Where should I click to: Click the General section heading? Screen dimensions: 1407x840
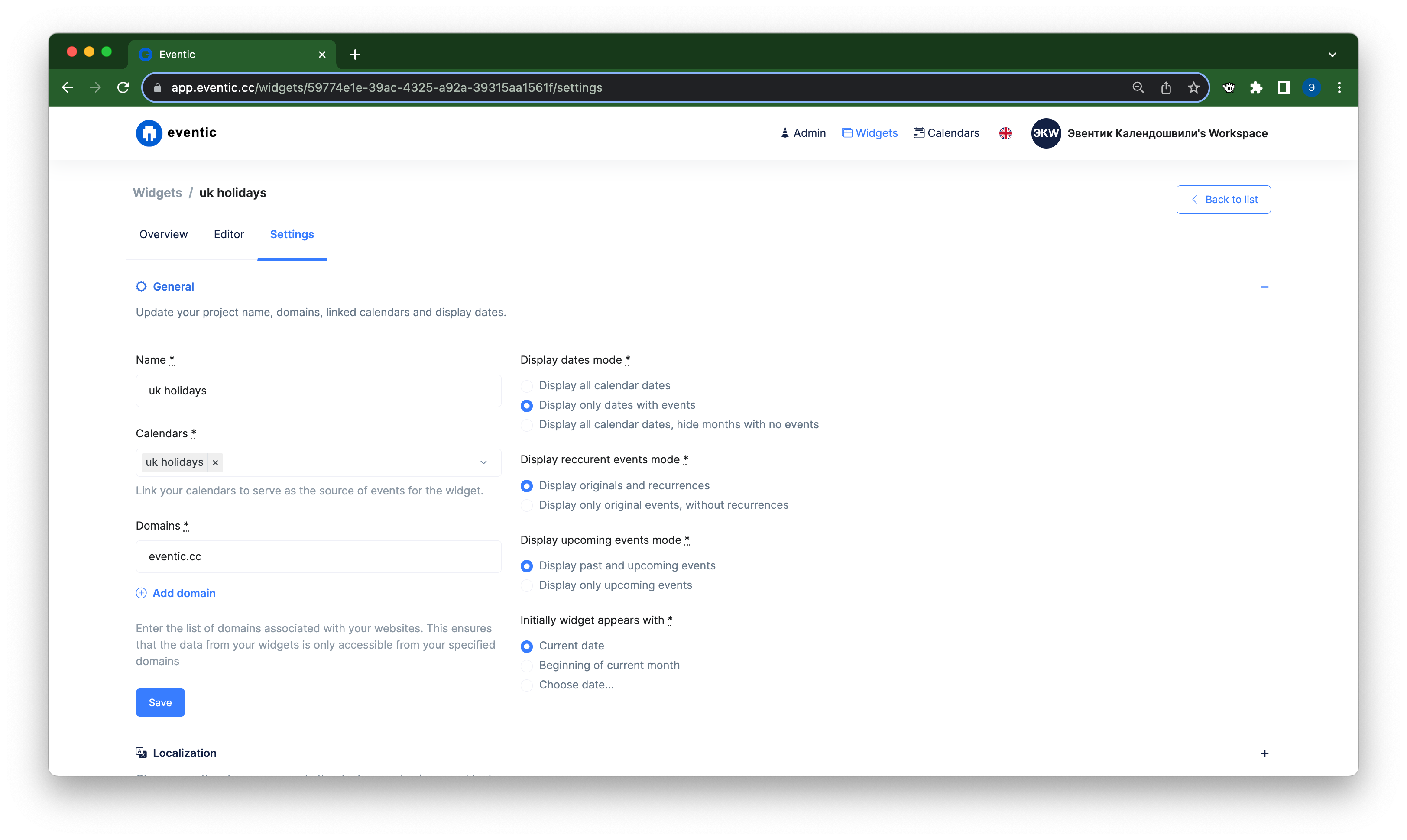[x=173, y=286]
